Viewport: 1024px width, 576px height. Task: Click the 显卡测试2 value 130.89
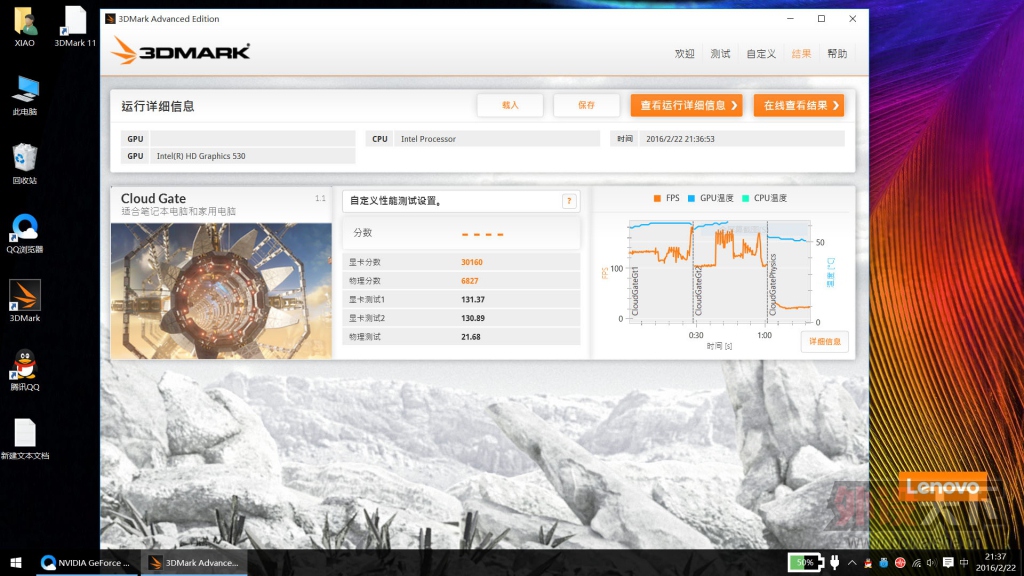pyautogui.click(x=473, y=318)
